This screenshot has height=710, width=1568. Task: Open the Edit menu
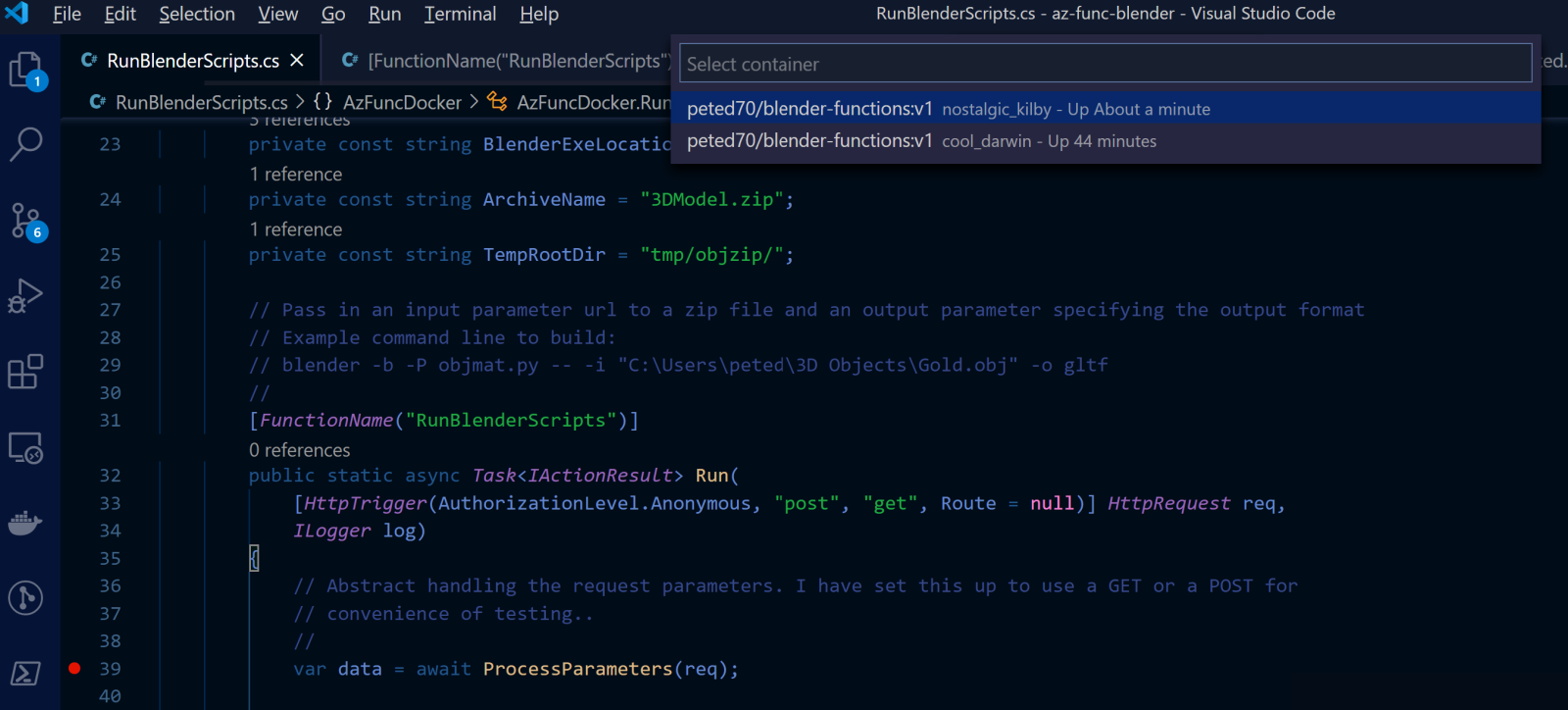[x=121, y=14]
